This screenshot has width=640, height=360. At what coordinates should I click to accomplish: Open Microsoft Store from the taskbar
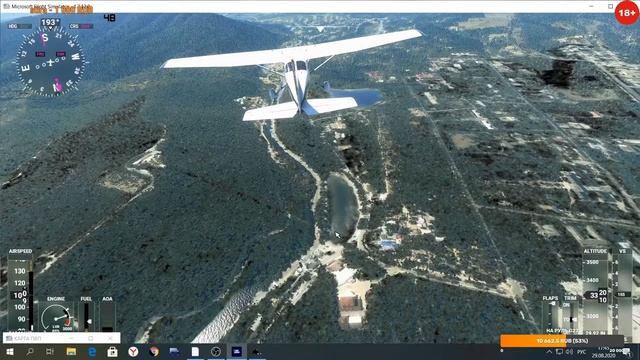[x=112, y=352]
